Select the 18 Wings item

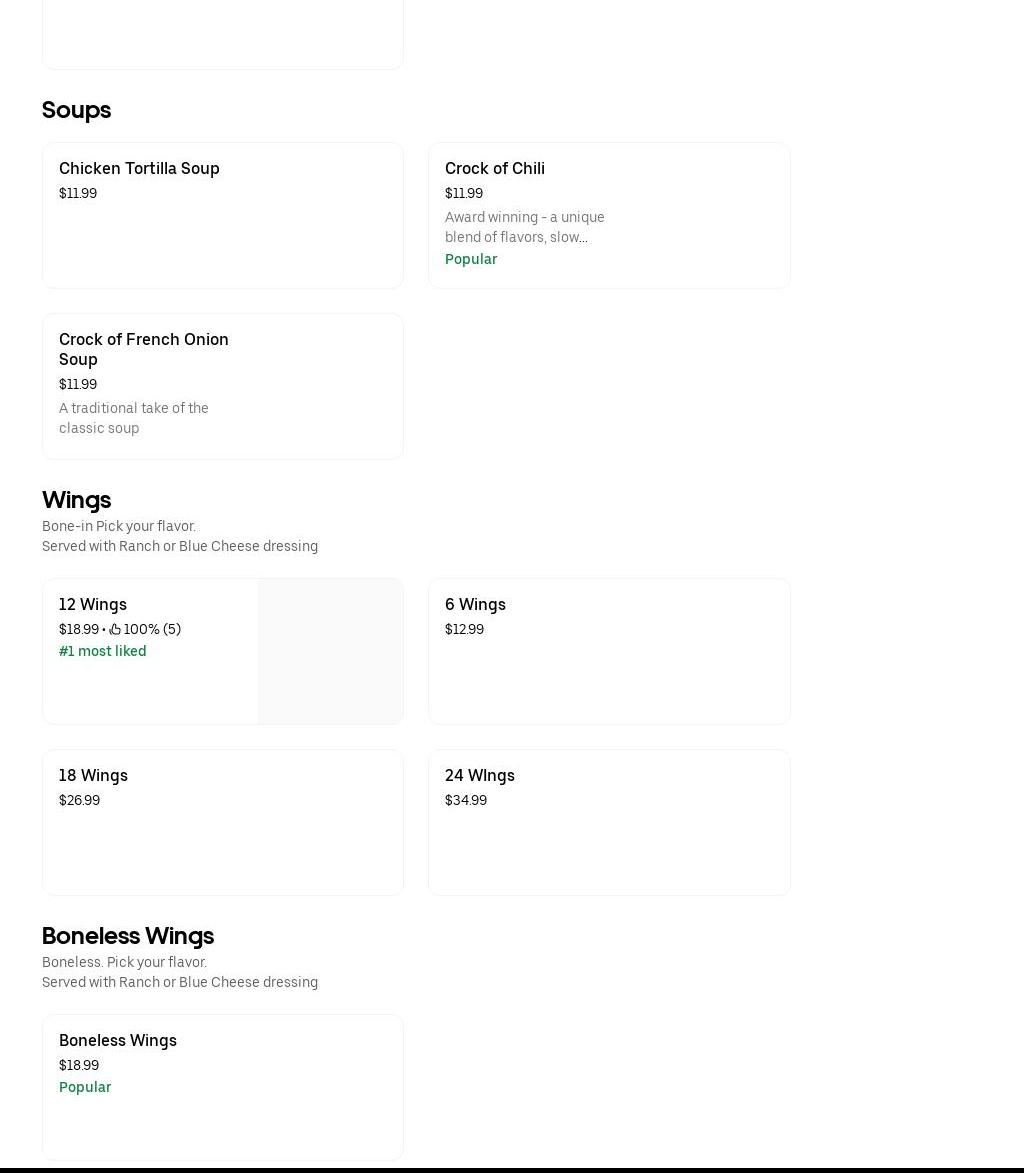pyautogui.click(x=222, y=822)
